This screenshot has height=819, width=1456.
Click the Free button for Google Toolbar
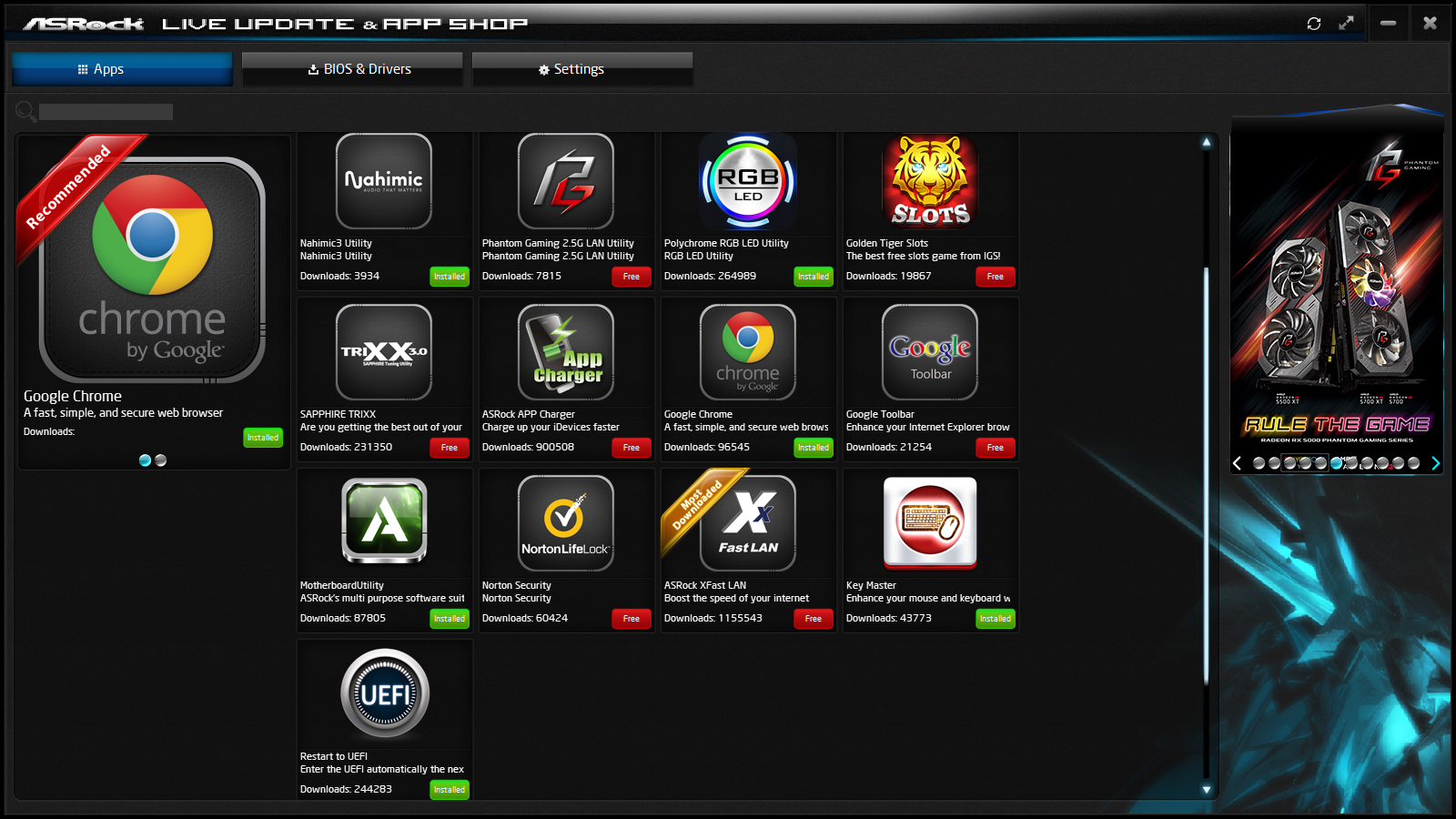pos(996,448)
